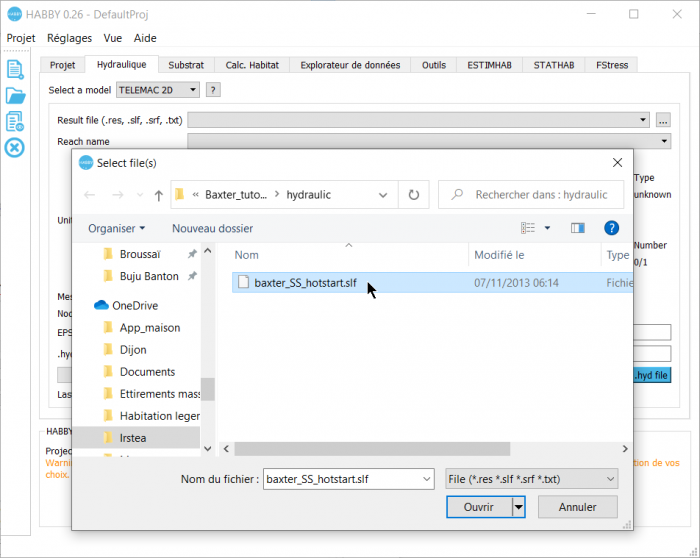700x558 pixels.
Task: Click the forward navigation arrow in file dialog
Action: [117, 195]
